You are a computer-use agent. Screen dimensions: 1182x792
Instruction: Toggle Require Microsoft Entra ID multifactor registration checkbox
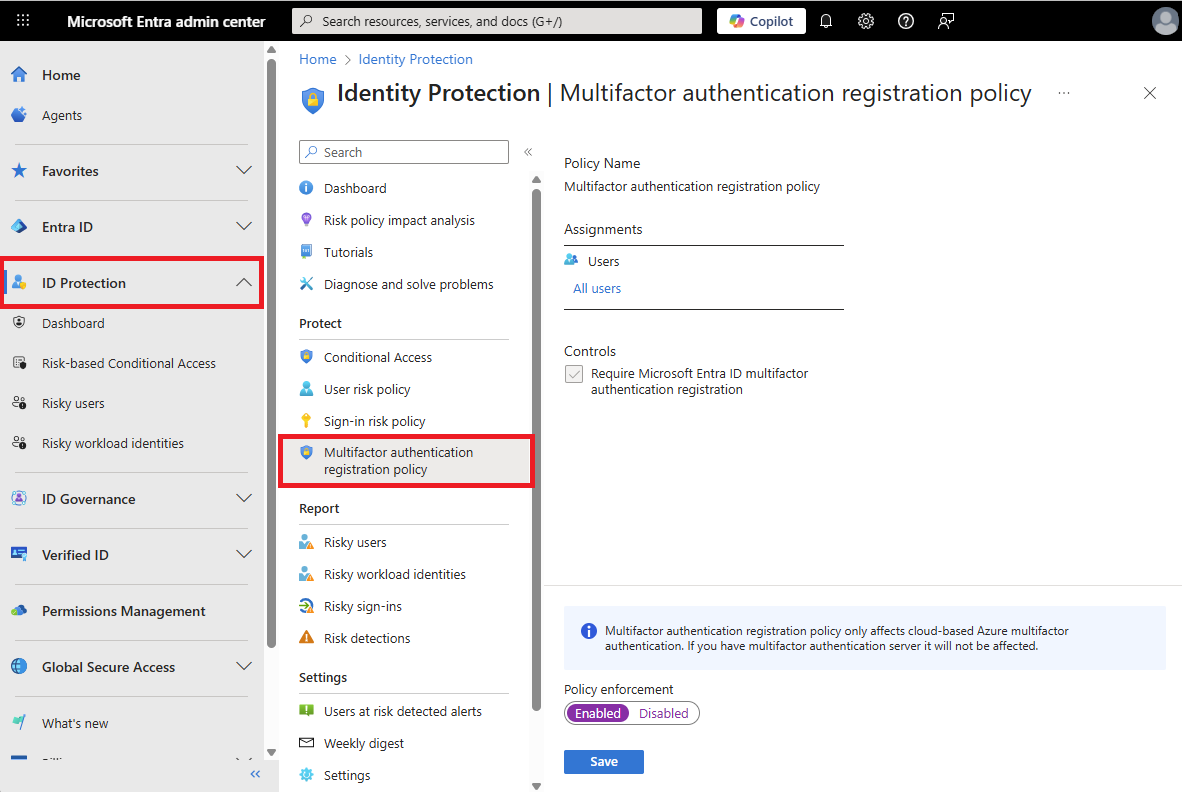coord(574,374)
